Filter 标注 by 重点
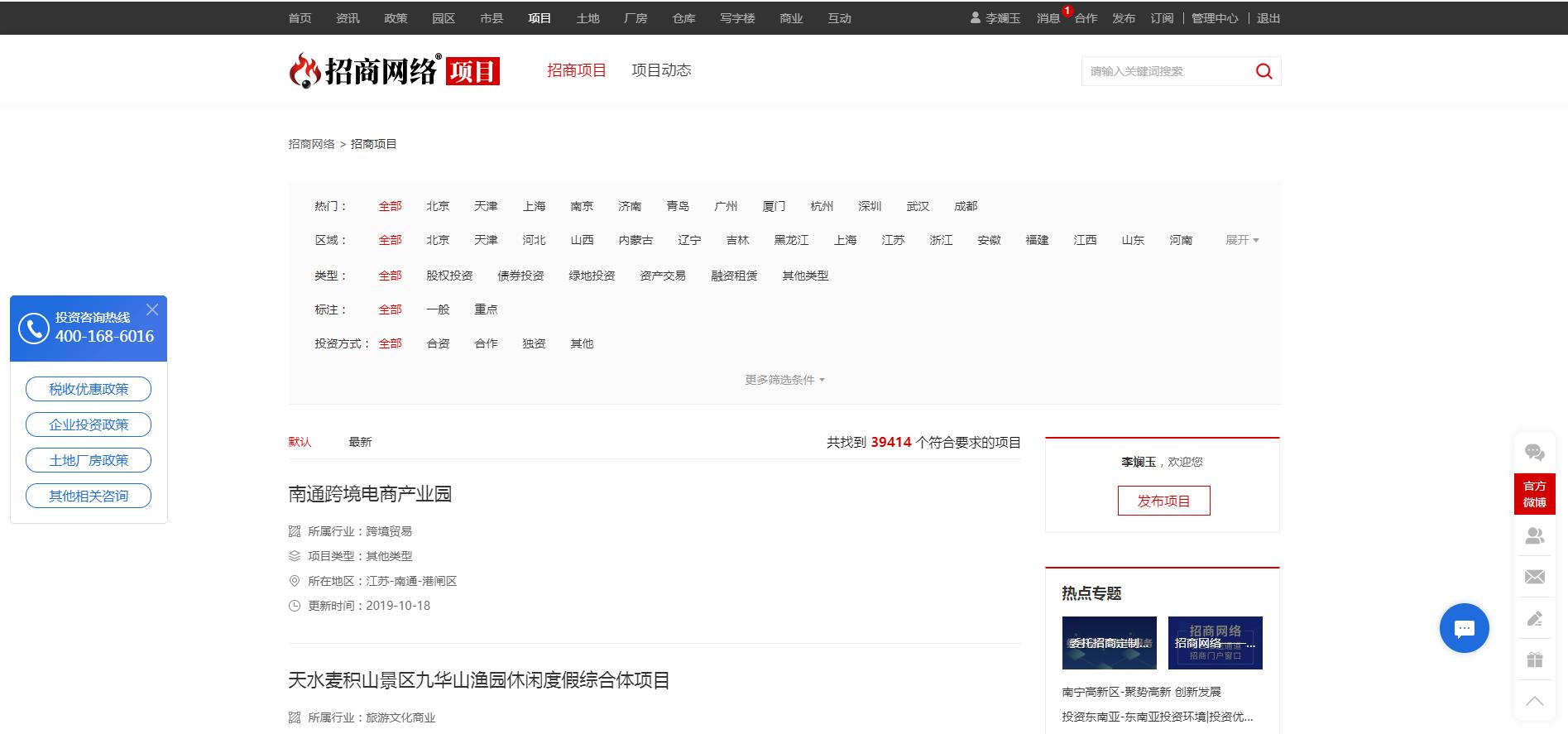 click(486, 309)
